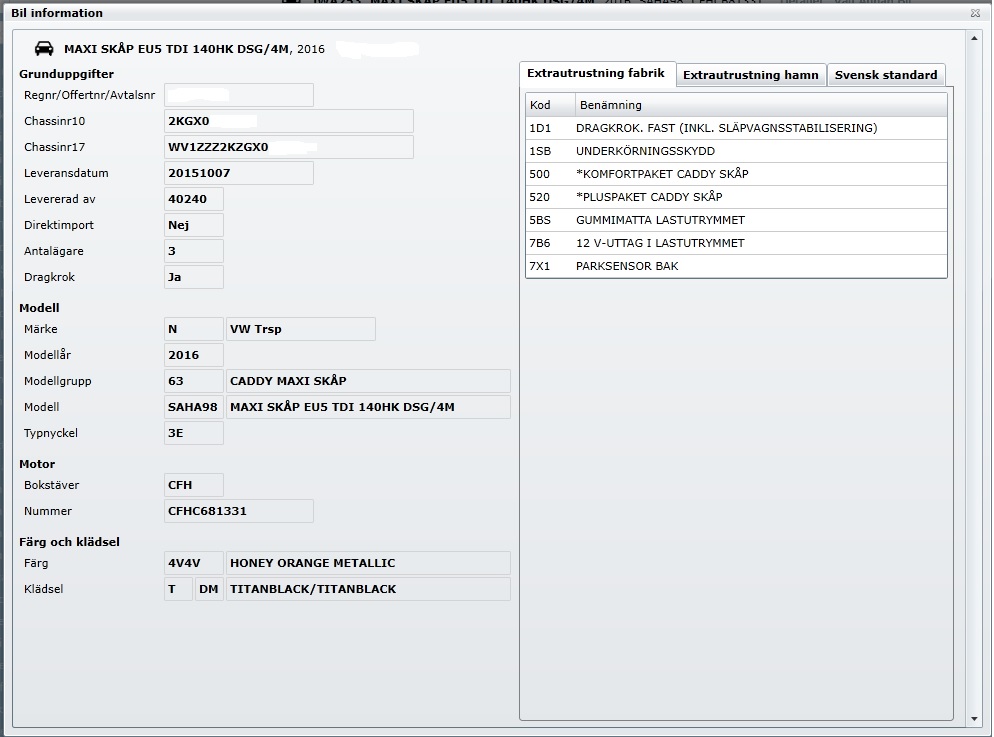Click the HONEY ORANGE METALLIC field
The width and height of the screenshot is (994, 737).
(x=368, y=563)
